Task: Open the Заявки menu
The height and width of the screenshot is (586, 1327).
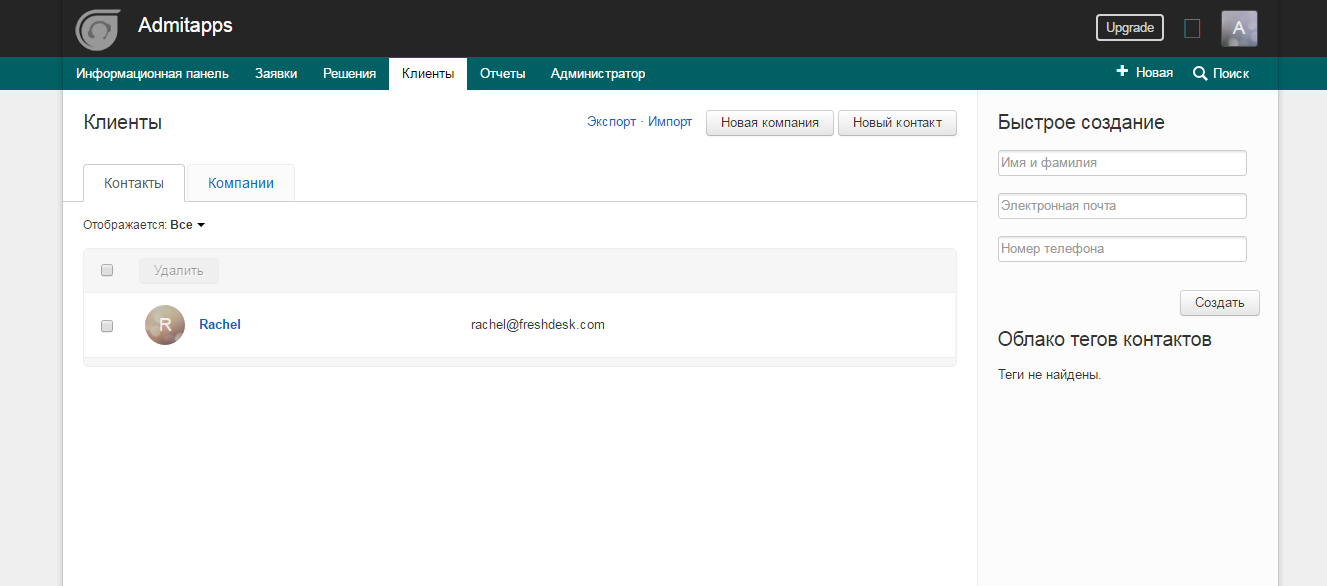Action: 276,73
